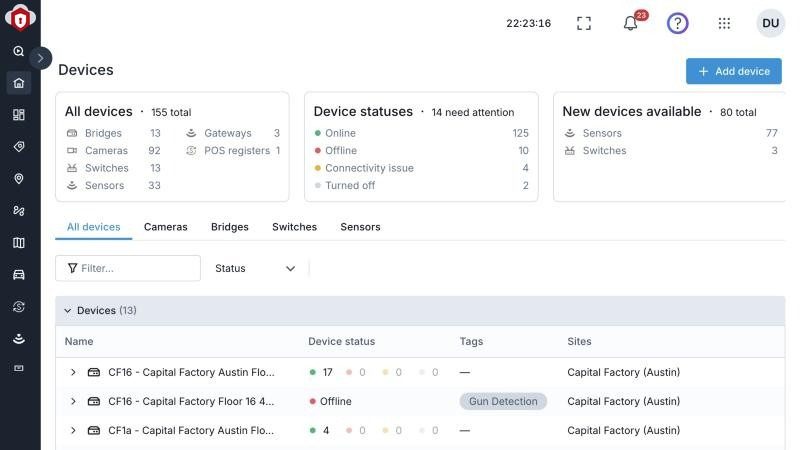The height and width of the screenshot is (450, 800).
Task: Open the bottom bridge sidebar icon
Action: click(19, 368)
